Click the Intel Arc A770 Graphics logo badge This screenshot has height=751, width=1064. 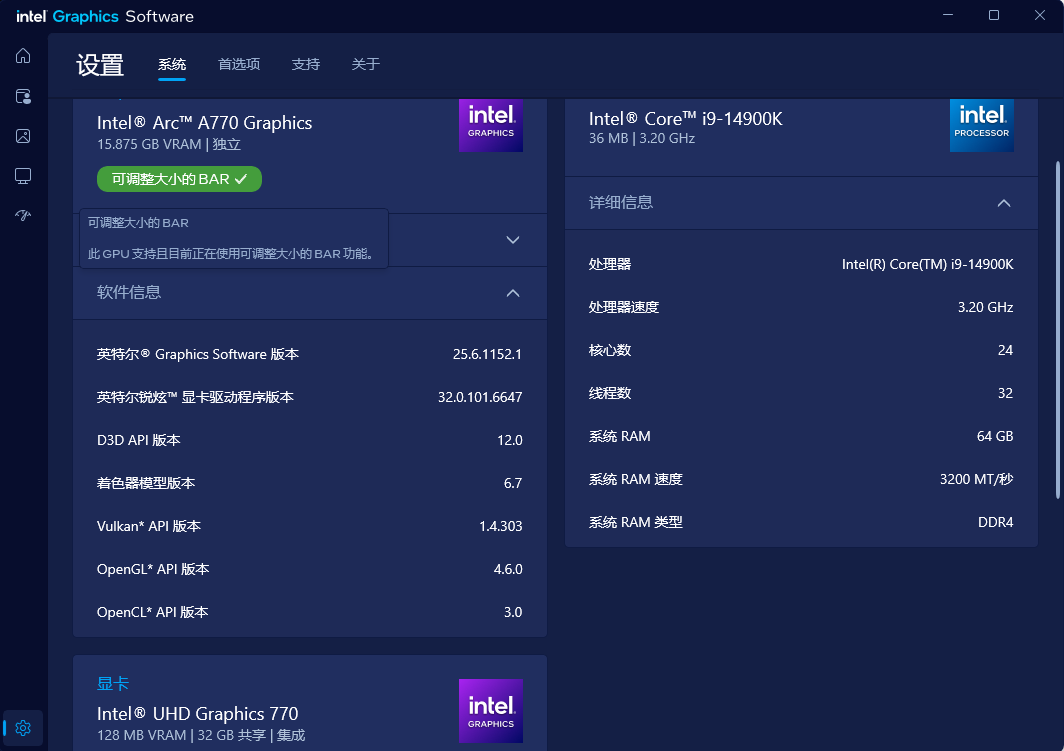(x=490, y=124)
